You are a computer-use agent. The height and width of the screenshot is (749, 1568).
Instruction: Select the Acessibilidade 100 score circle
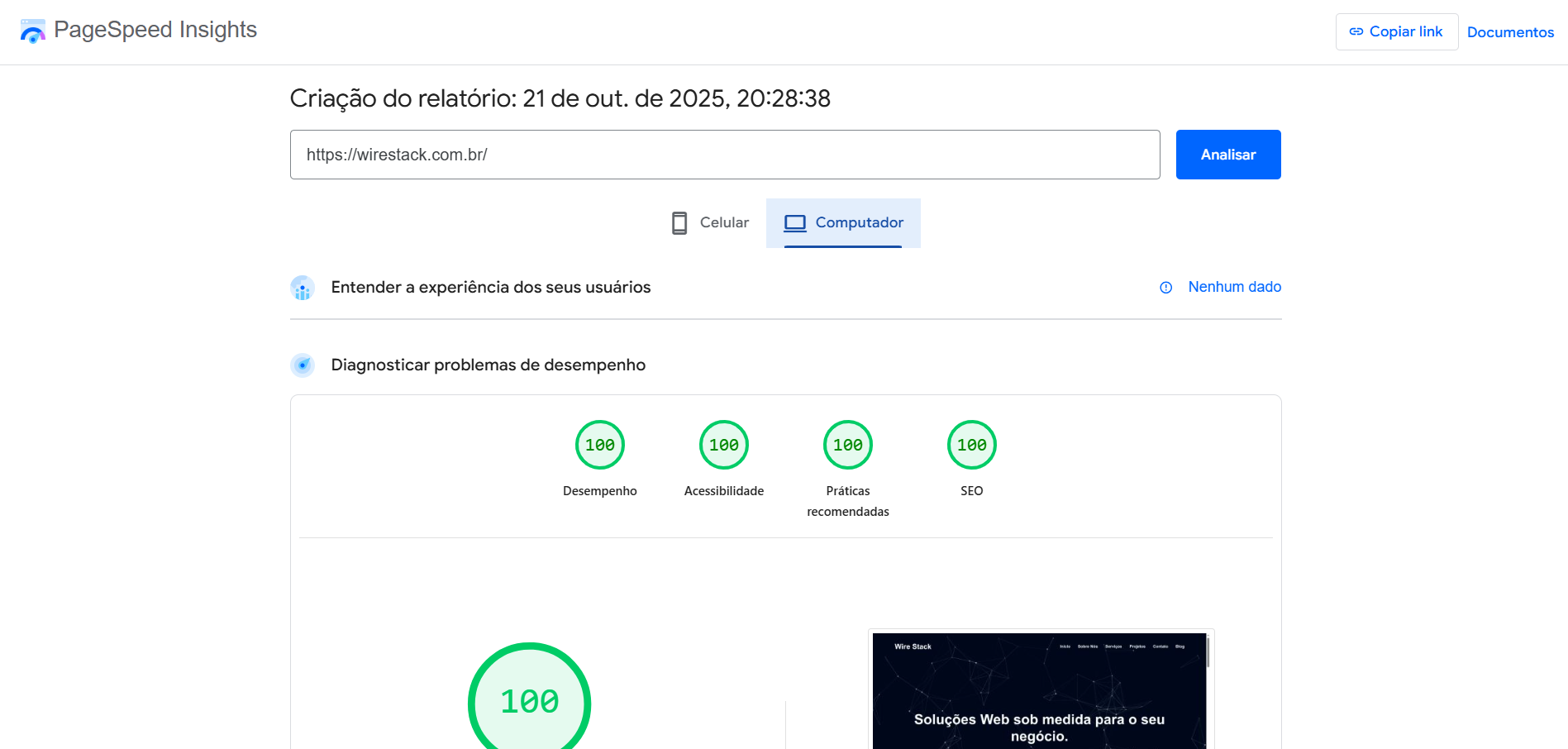(723, 444)
